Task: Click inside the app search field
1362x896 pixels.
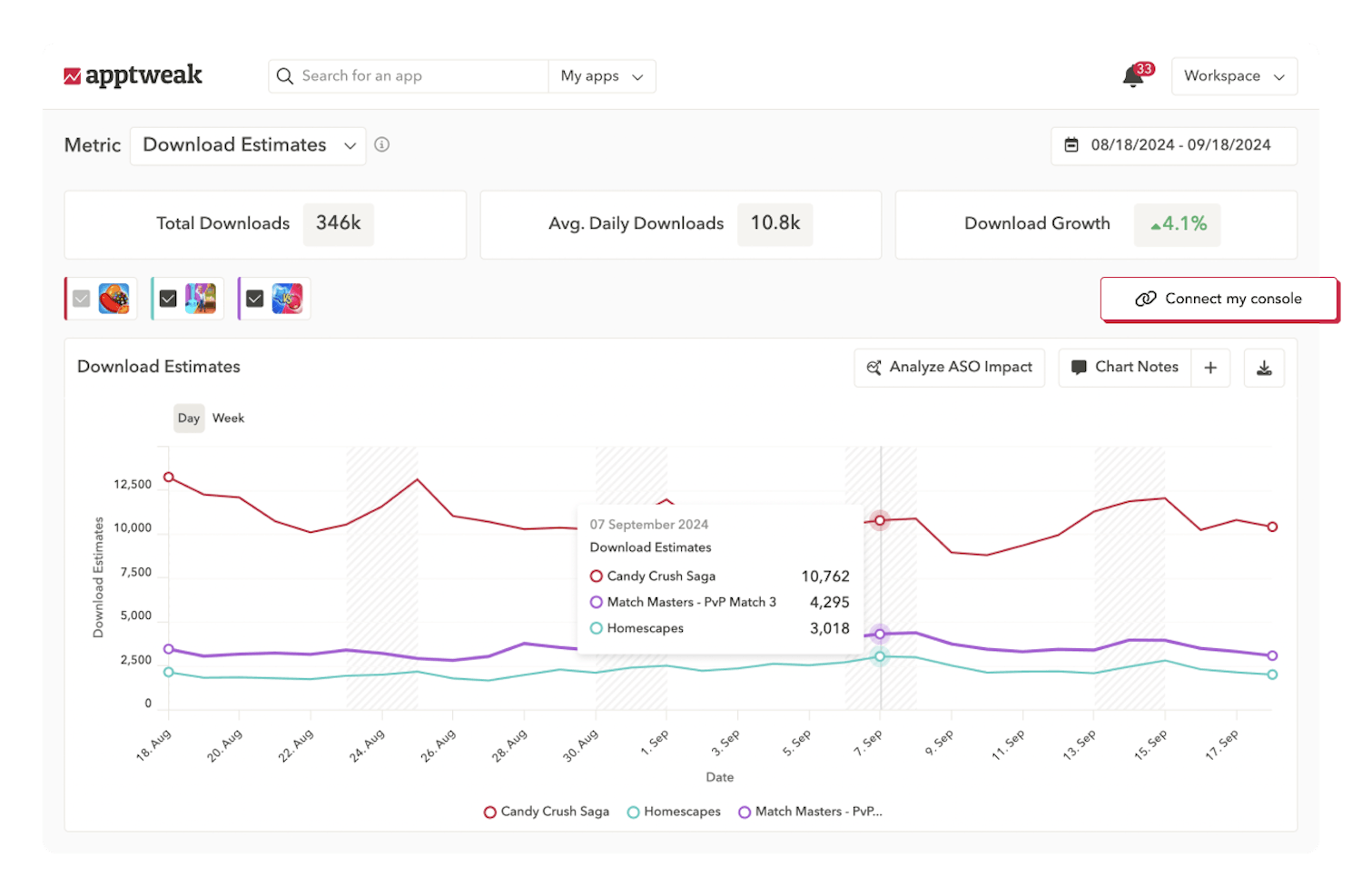Action: (x=409, y=76)
